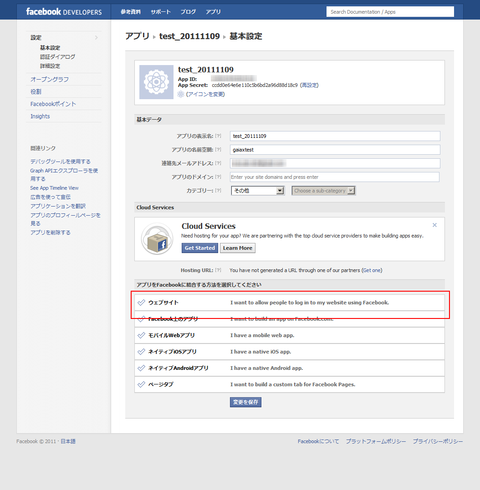Toggle the モバイルWebアプリ integration checkmark

click(141, 335)
